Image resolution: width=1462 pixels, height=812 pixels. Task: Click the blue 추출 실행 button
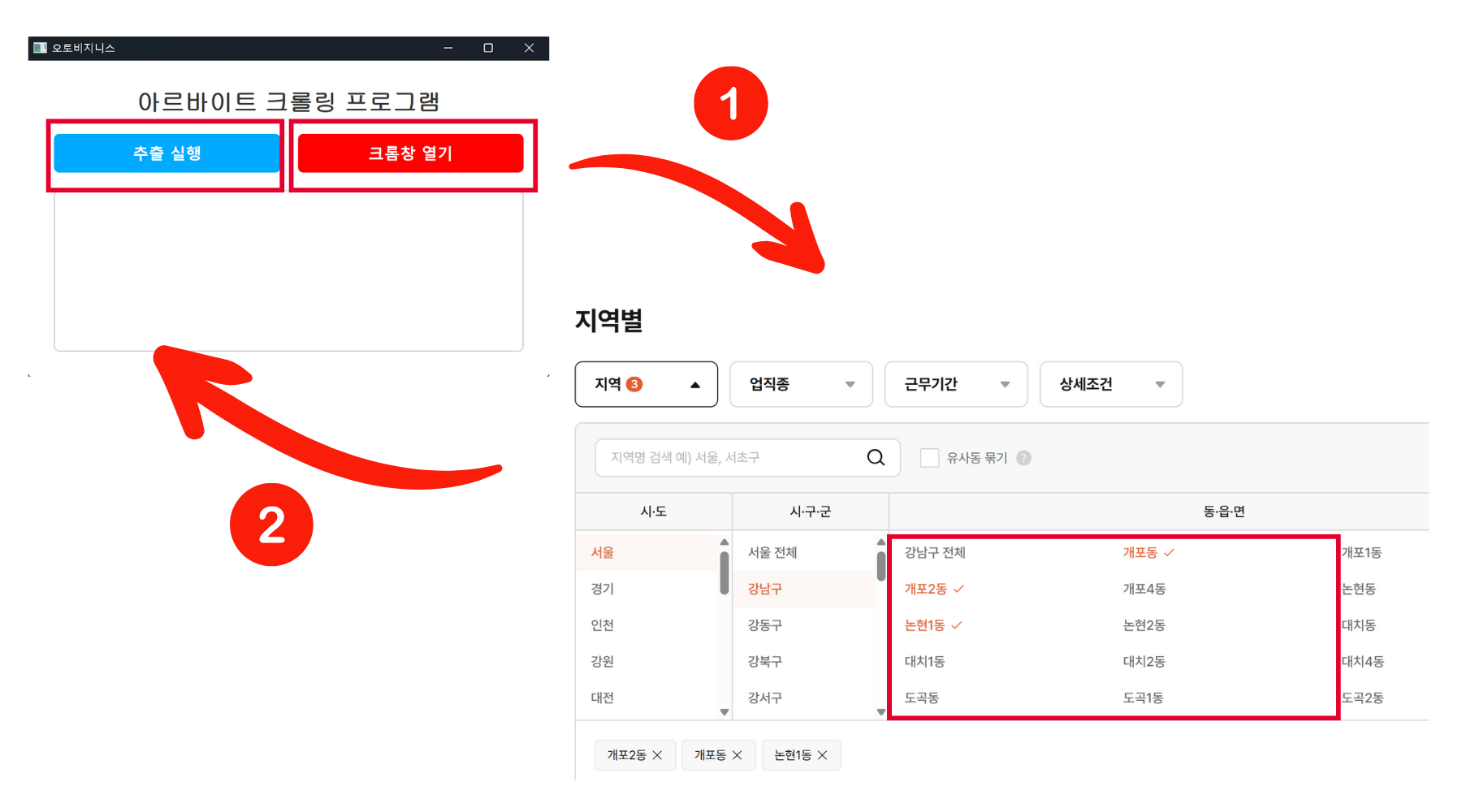point(166,153)
